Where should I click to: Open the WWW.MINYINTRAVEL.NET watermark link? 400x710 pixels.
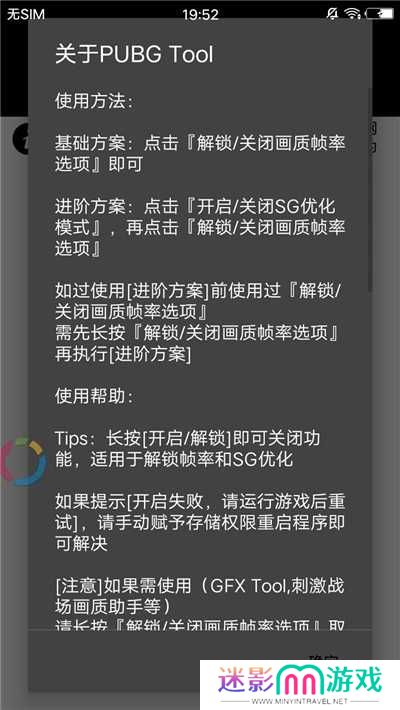click(299, 702)
